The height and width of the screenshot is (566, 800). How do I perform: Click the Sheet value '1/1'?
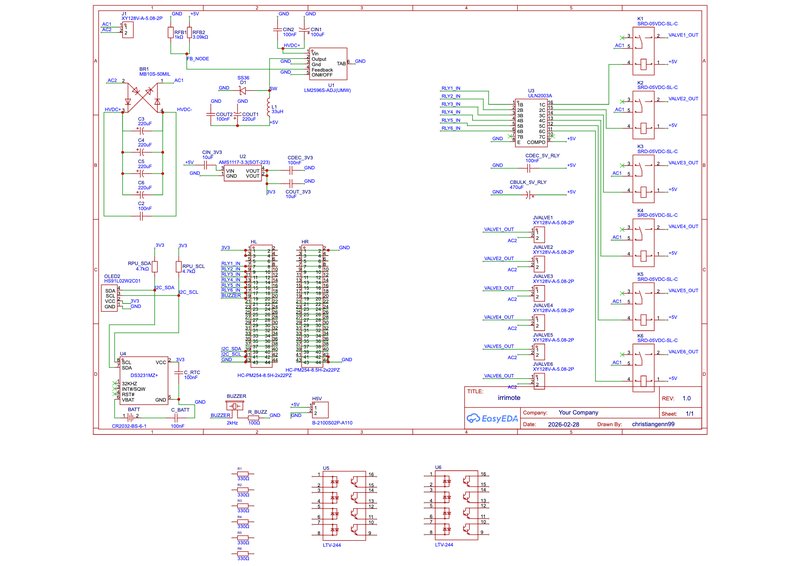click(690, 413)
